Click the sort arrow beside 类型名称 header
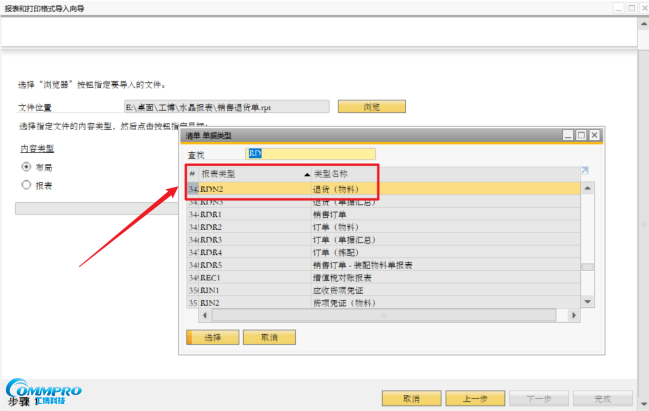Image resolution: width=649 pixels, height=411 pixels. (x=307, y=174)
